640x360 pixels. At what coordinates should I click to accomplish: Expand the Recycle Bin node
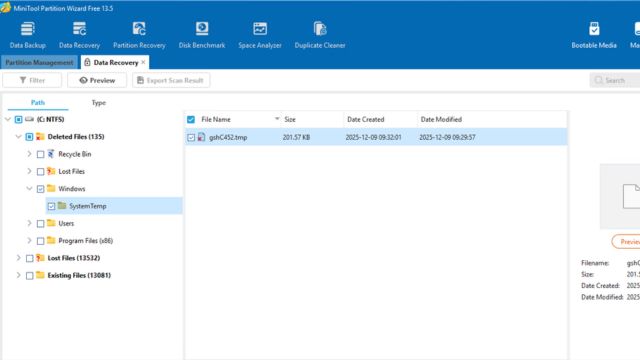tap(29, 154)
